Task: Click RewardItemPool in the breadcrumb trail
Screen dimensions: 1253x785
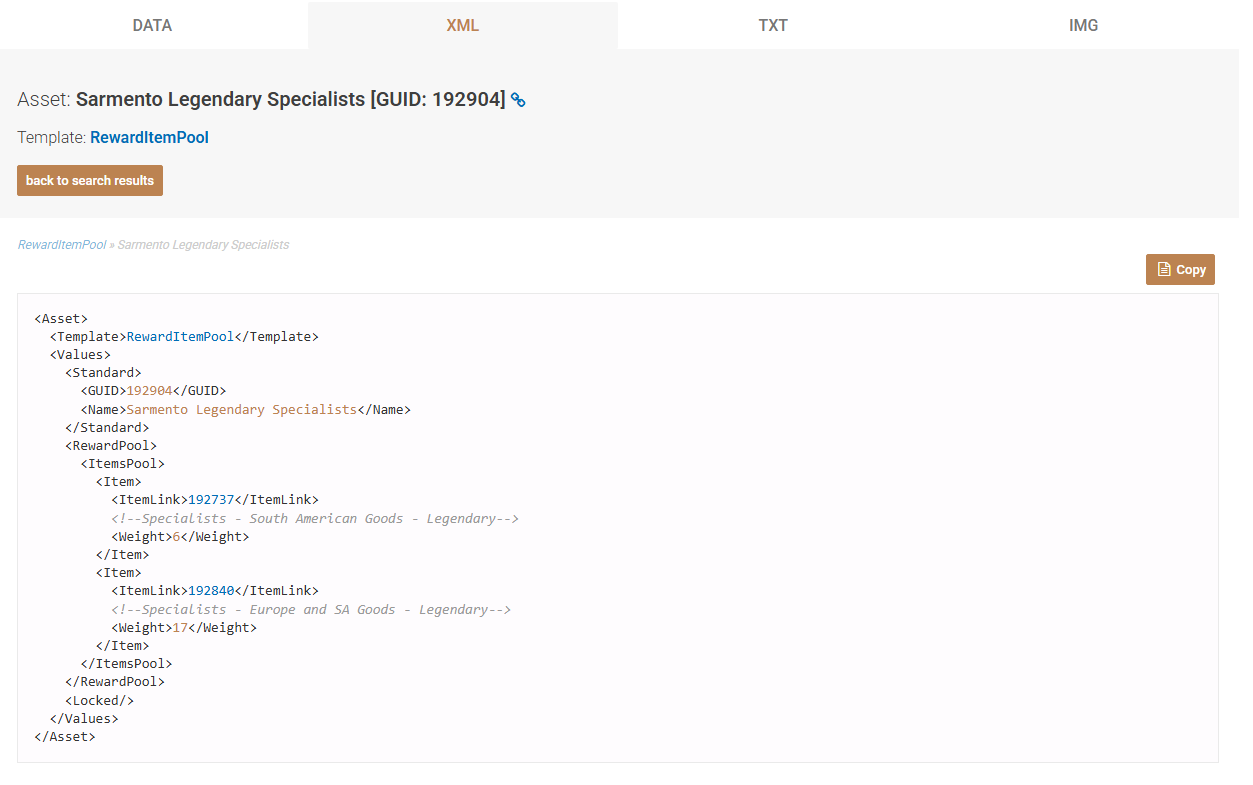Action: click(x=61, y=245)
